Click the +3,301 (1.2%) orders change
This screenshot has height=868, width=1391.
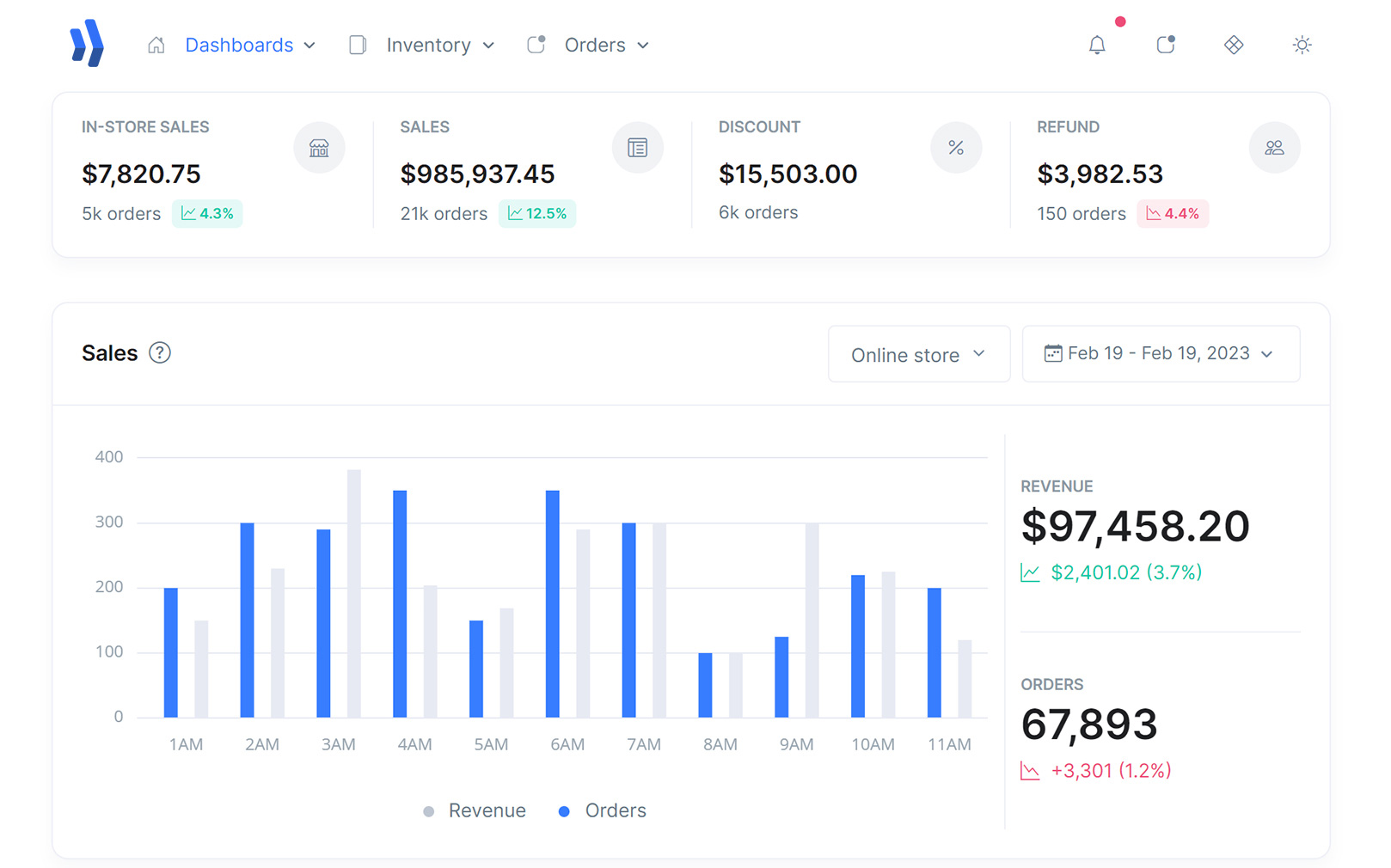click(x=1111, y=771)
